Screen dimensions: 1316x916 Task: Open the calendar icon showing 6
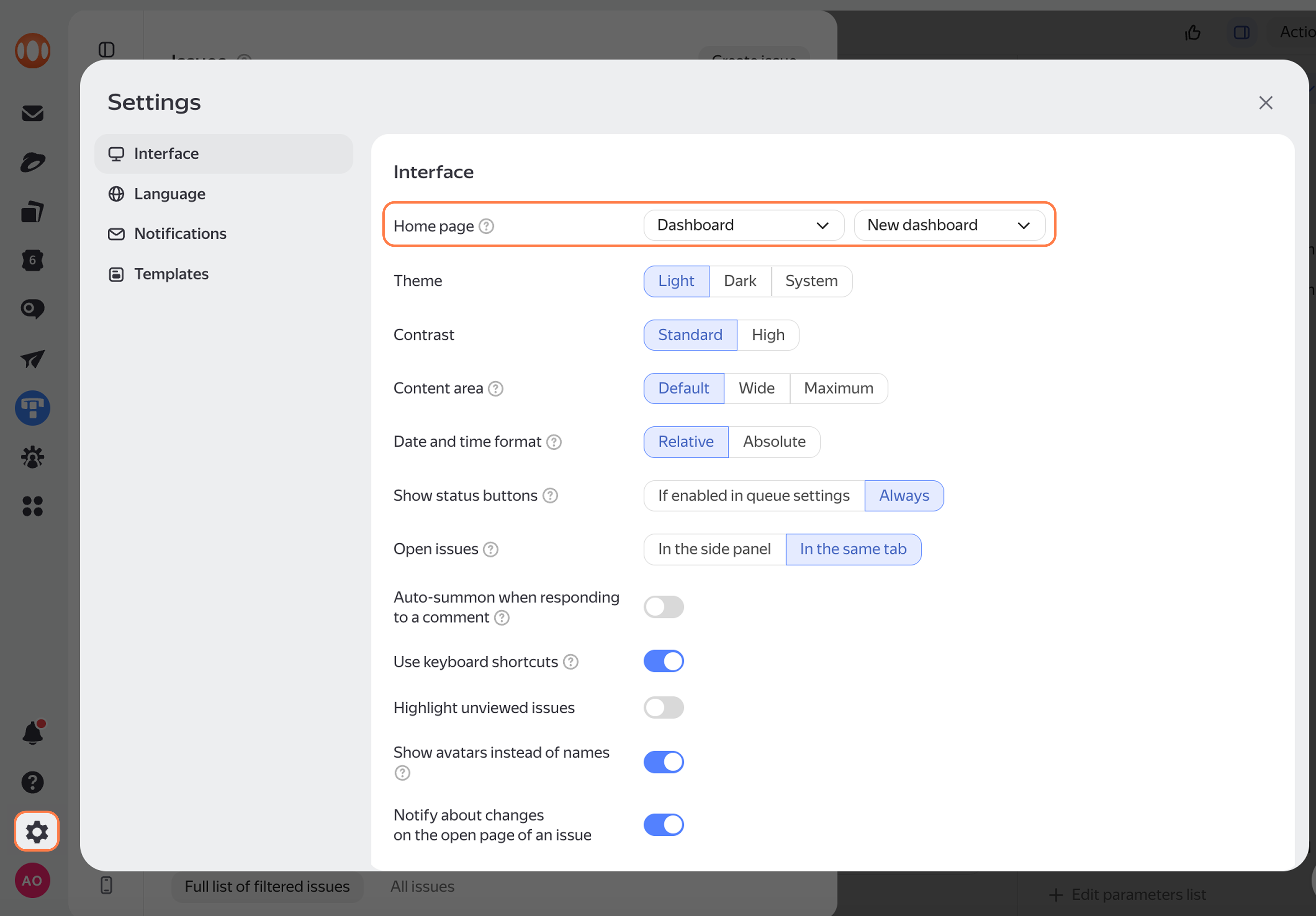[x=33, y=261]
